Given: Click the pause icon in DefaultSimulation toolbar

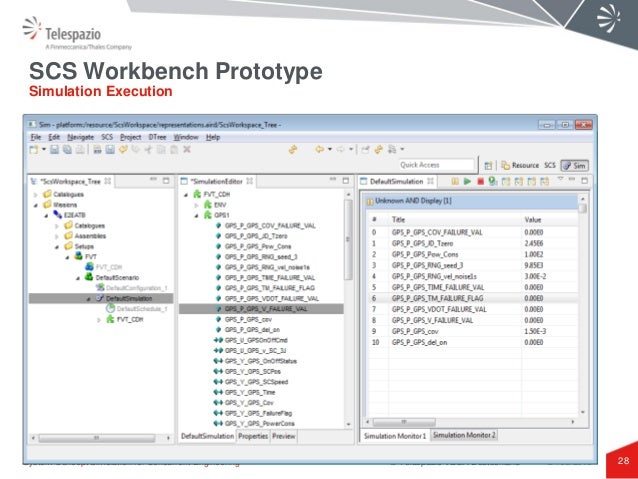Looking at the screenshot, I should point(454,181).
